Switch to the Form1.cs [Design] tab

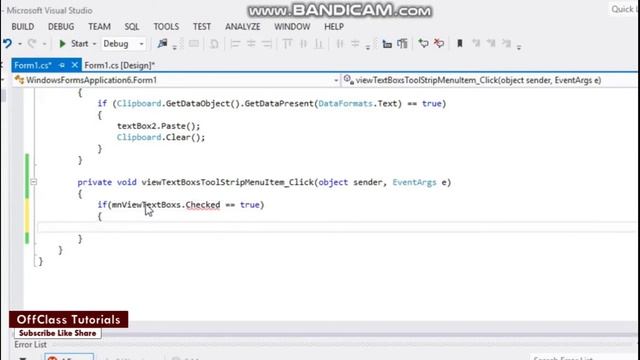pyautogui.click(x=120, y=65)
